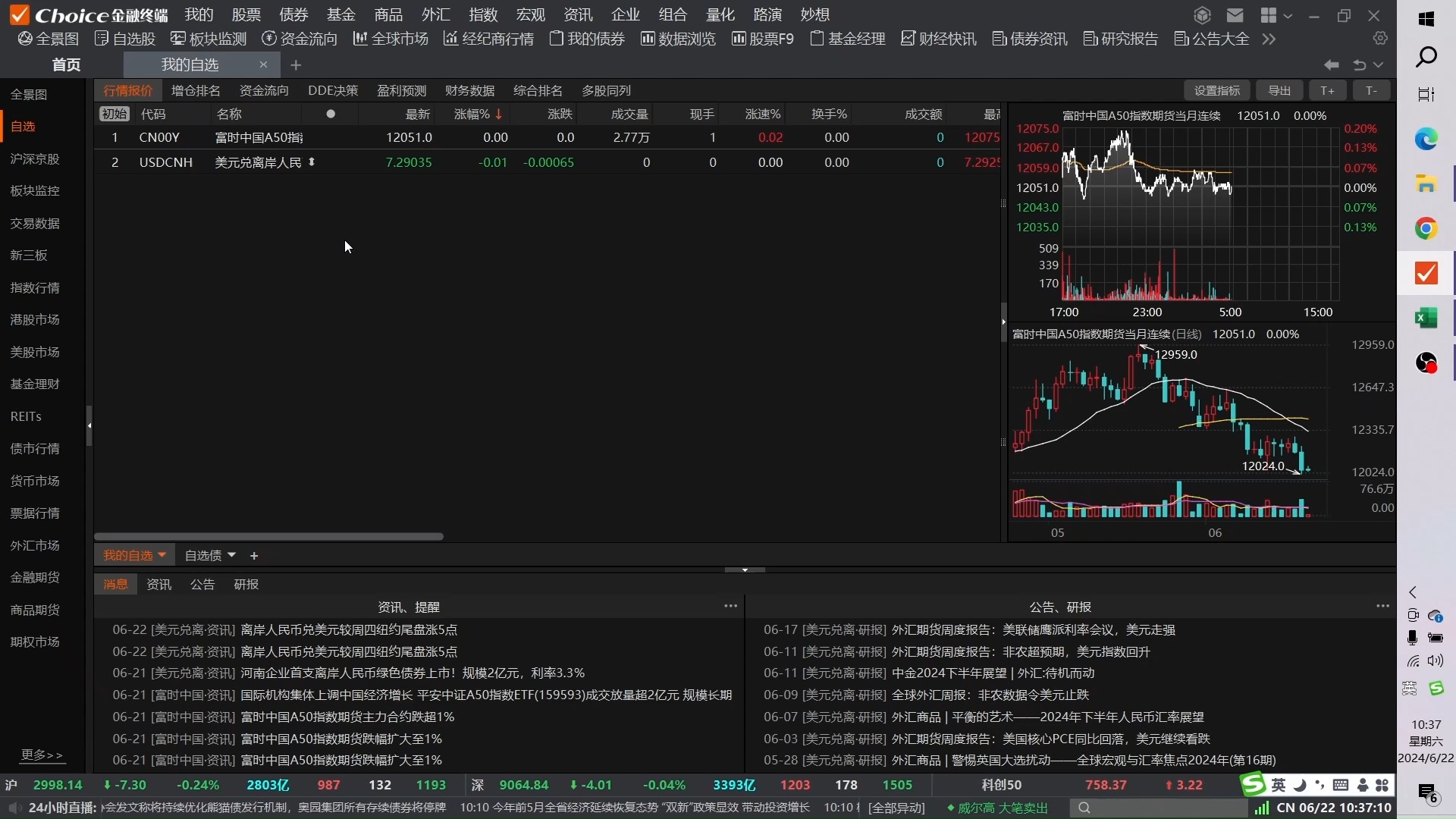Click the T+ button

1327,91
